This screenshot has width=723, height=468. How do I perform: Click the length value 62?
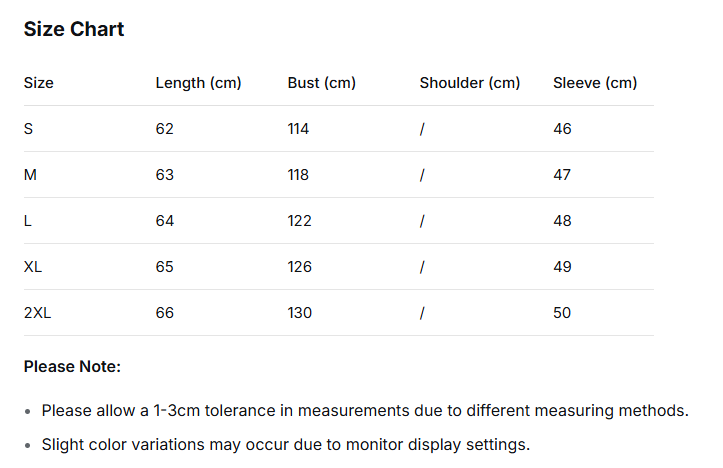click(165, 129)
